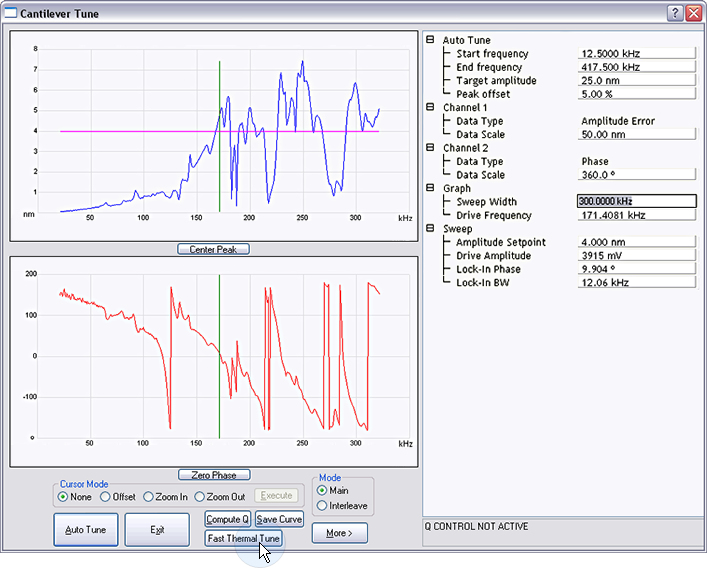The image size is (707, 577).
Task: Edit the Lock-In Phase value
Action: pyautogui.click(x=636, y=269)
